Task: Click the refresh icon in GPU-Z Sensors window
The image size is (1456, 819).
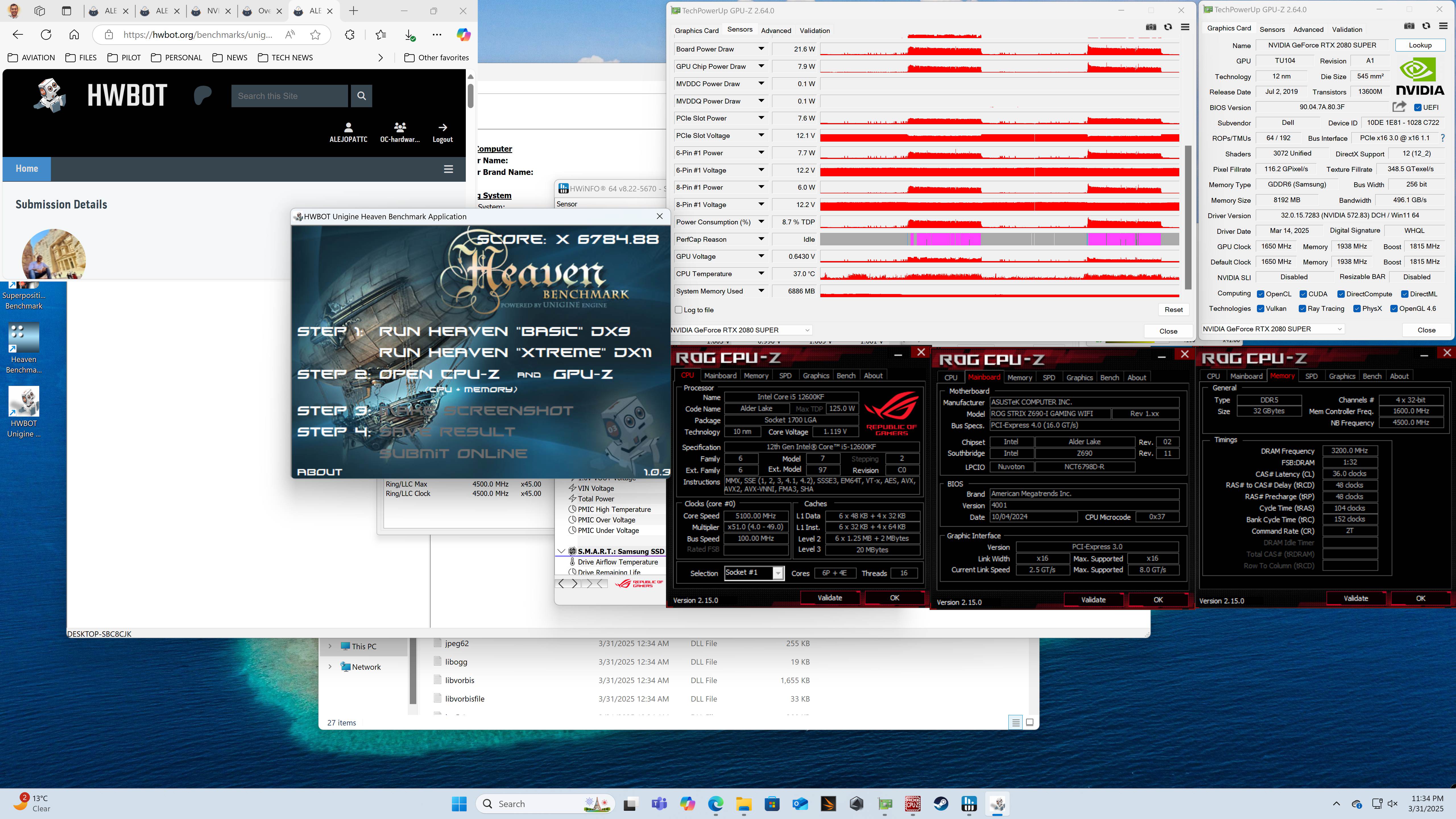Action: (x=1168, y=27)
